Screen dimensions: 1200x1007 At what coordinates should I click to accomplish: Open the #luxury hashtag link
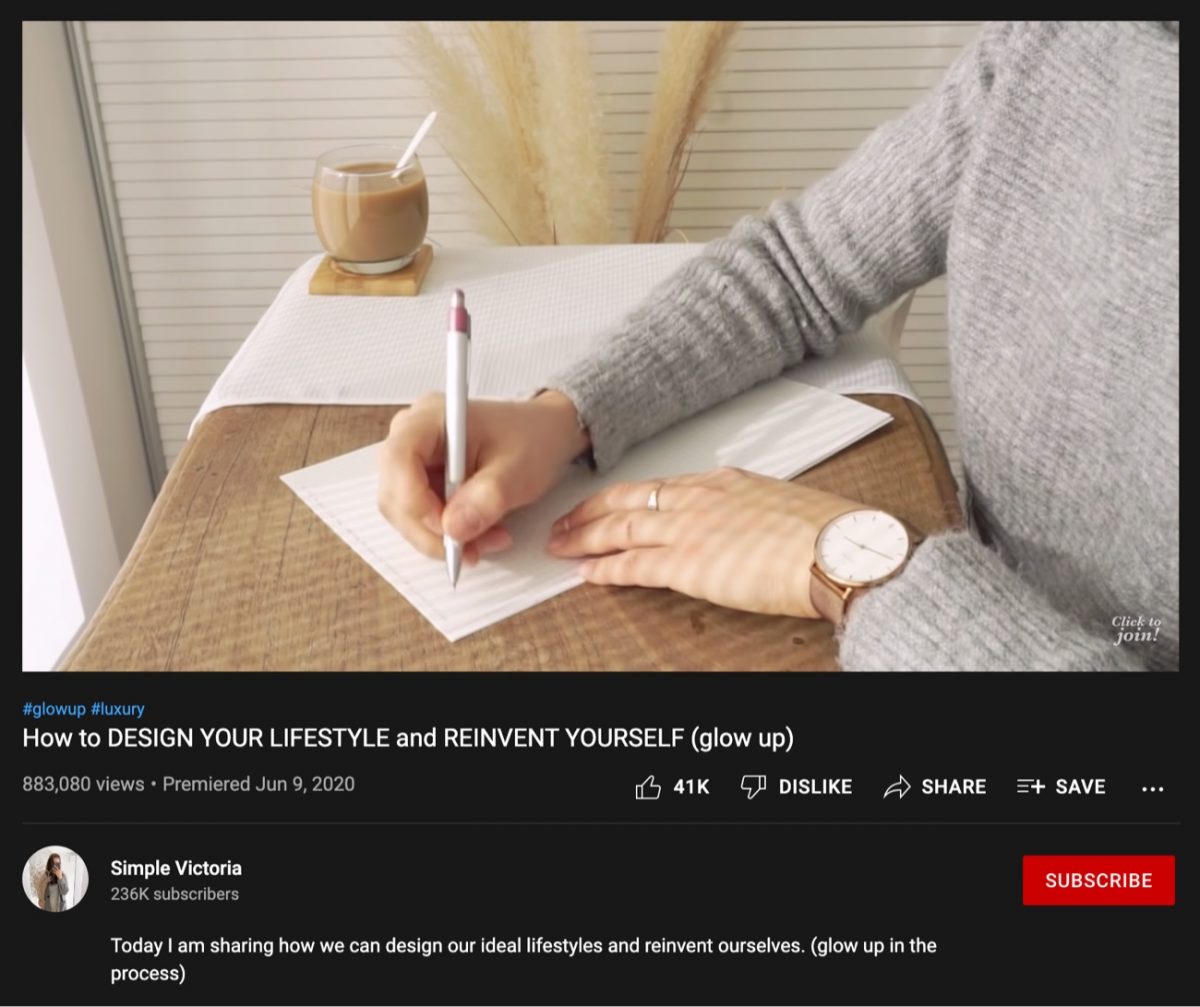118,709
